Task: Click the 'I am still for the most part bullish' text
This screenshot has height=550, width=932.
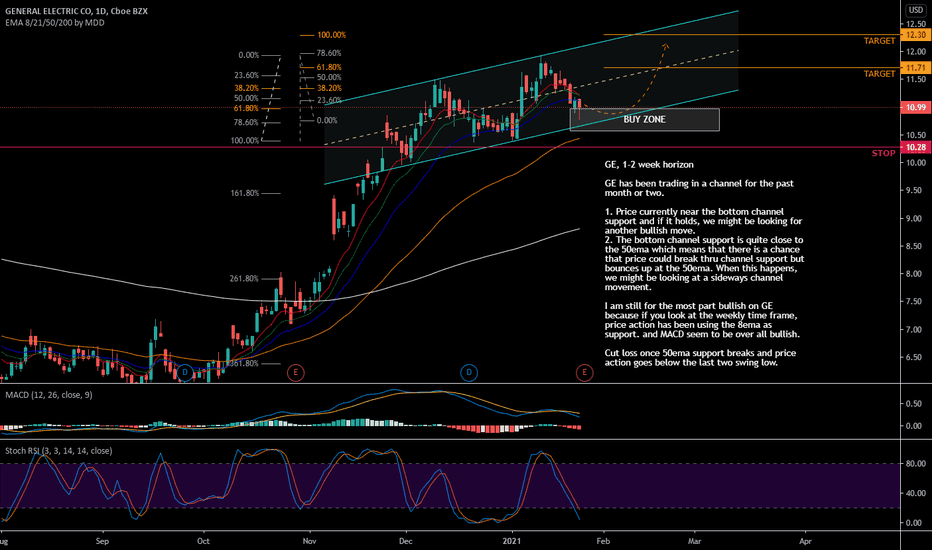Action: coord(702,320)
